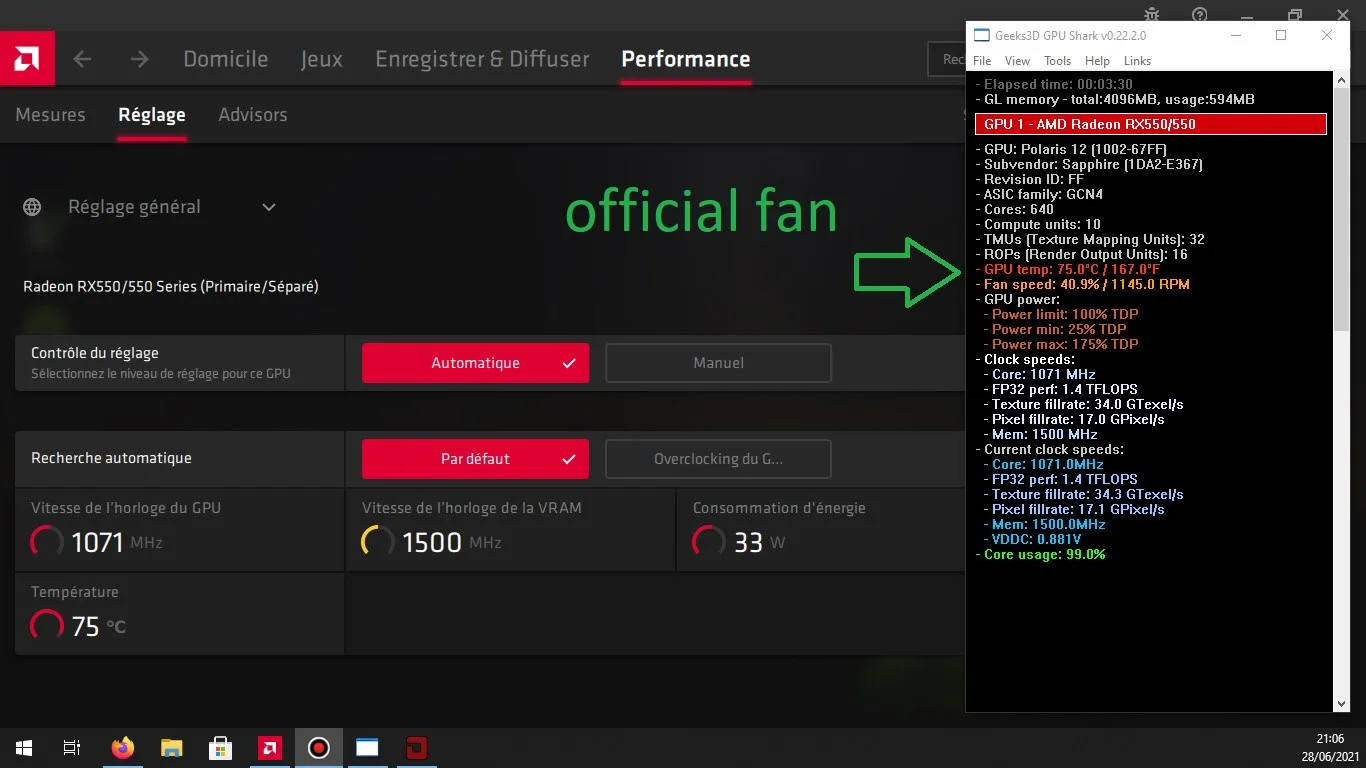Screen dimensions: 1366x768
Task: Open Radeon Software help question mark
Action: pos(1200,15)
